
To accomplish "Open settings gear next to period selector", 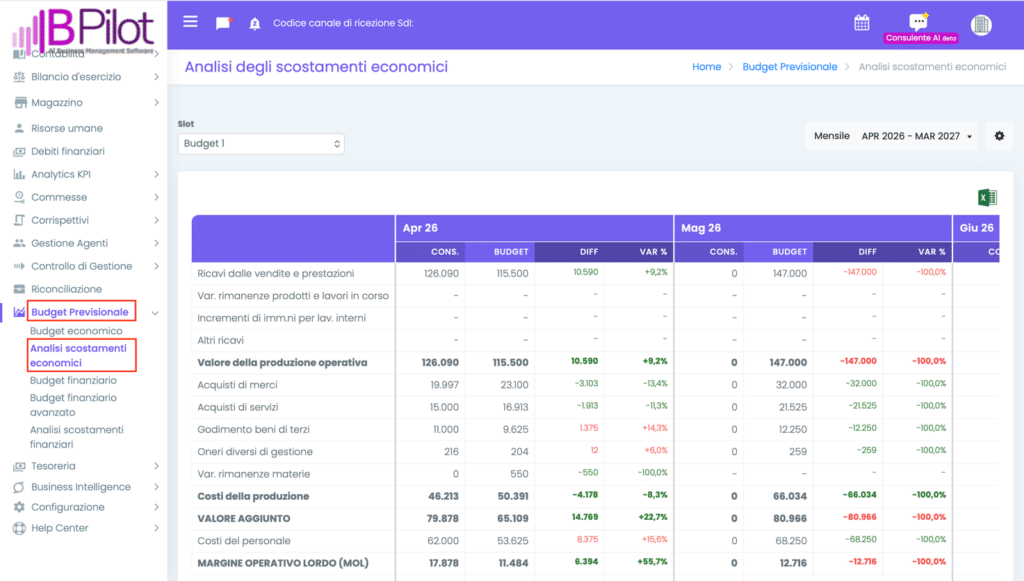I will click(x=999, y=136).
